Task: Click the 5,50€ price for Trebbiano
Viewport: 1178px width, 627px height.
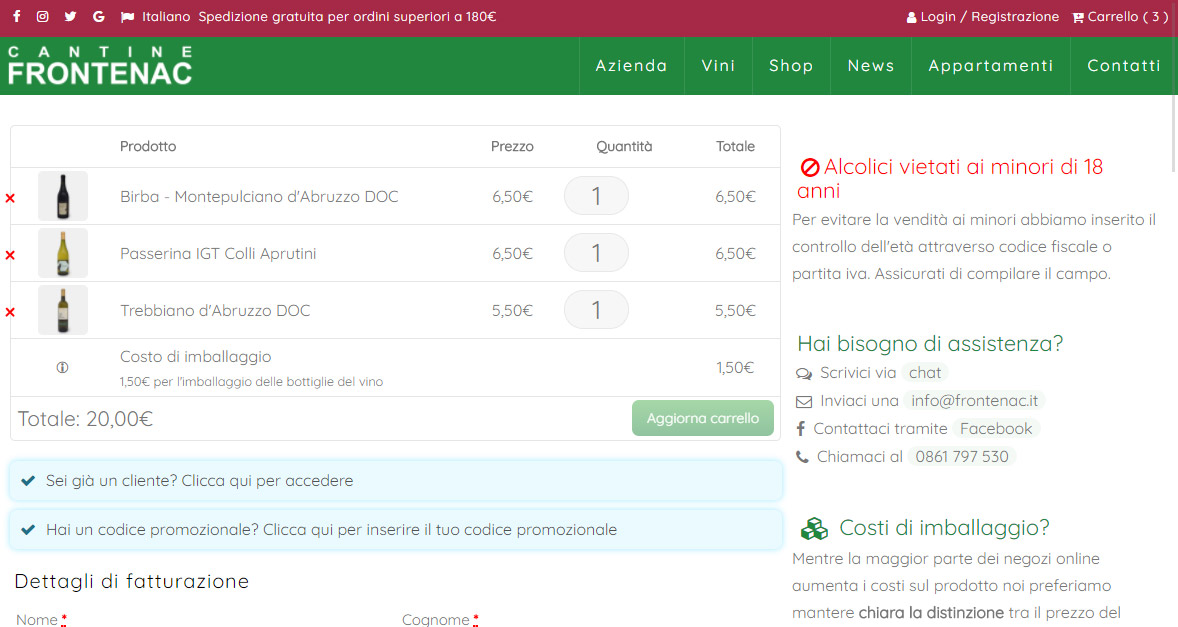Action: click(512, 311)
